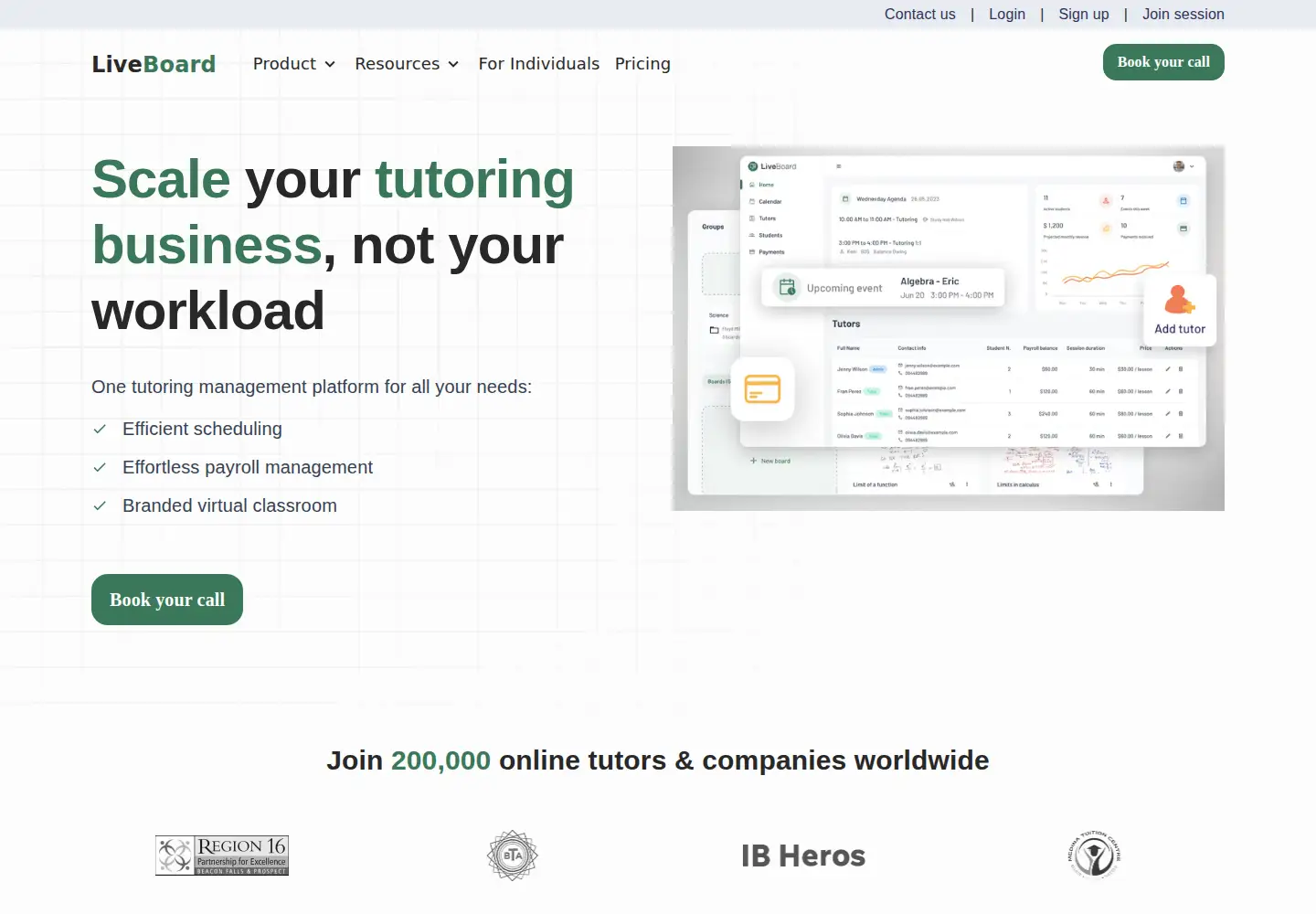Click the checkmark beside Branded virtual classroom
This screenshot has width=1316, height=914.
100,505
